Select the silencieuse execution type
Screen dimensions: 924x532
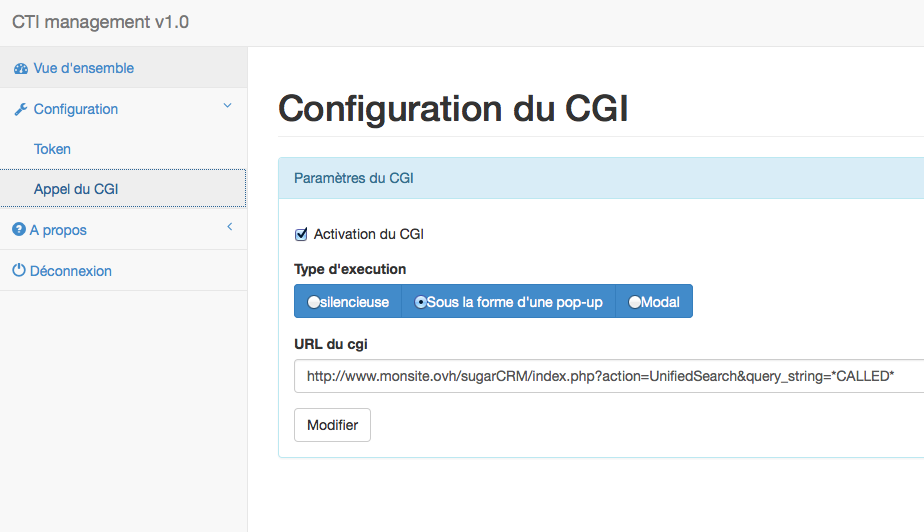pos(313,302)
